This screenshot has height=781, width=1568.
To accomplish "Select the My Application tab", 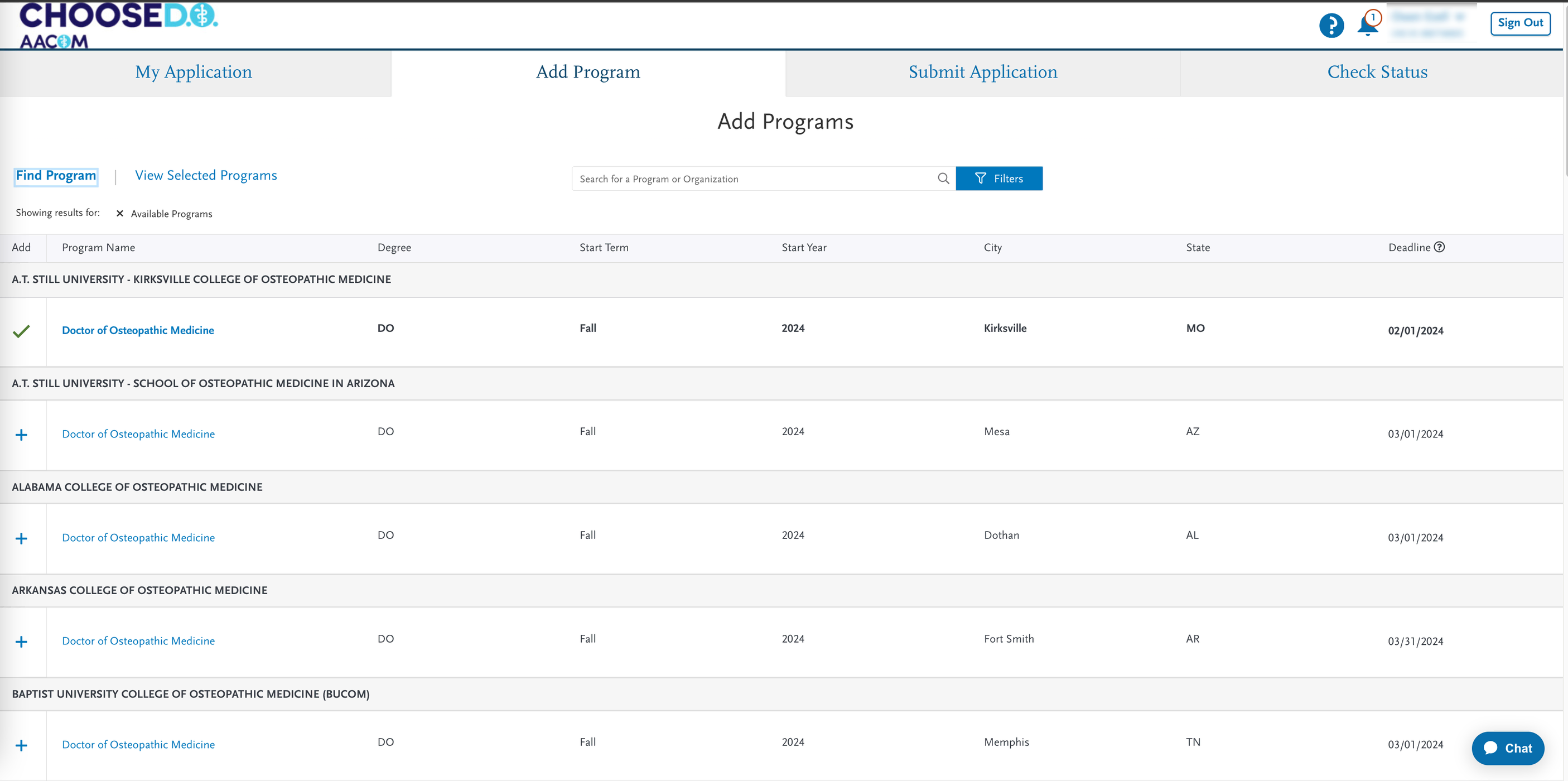I will point(193,71).
